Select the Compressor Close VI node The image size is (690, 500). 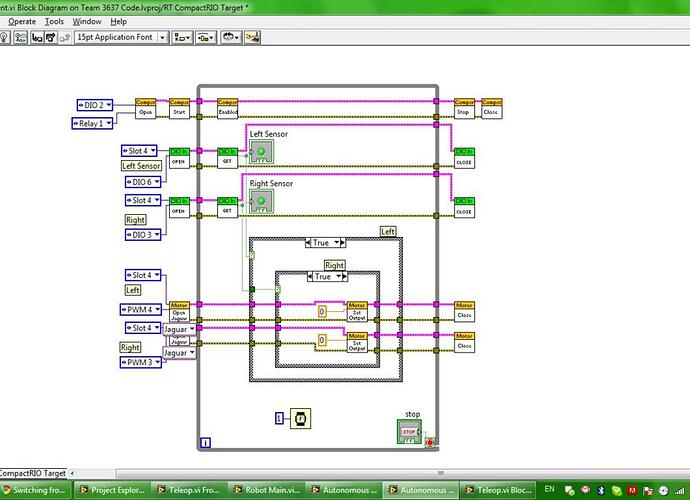tap(492, 108)
